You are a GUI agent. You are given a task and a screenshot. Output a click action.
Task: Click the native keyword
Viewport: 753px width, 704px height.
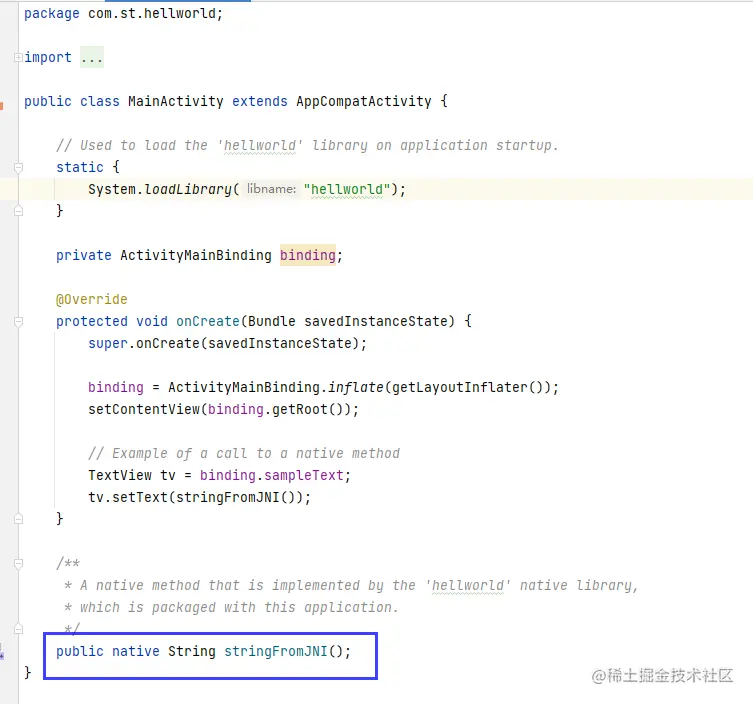[136, 652]
